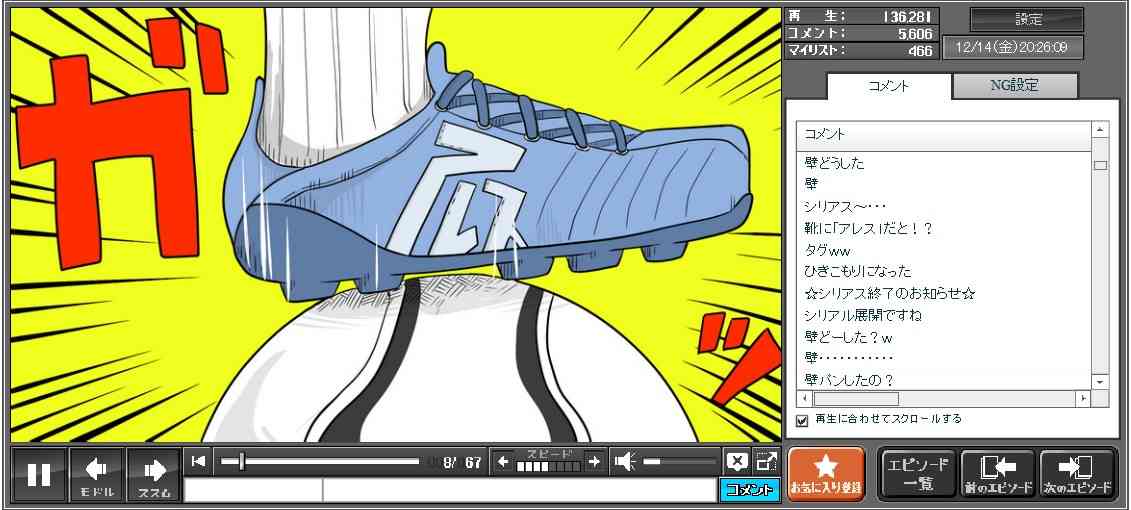Toggle the auto-scroll with playback checkbox

click(801, 420)
